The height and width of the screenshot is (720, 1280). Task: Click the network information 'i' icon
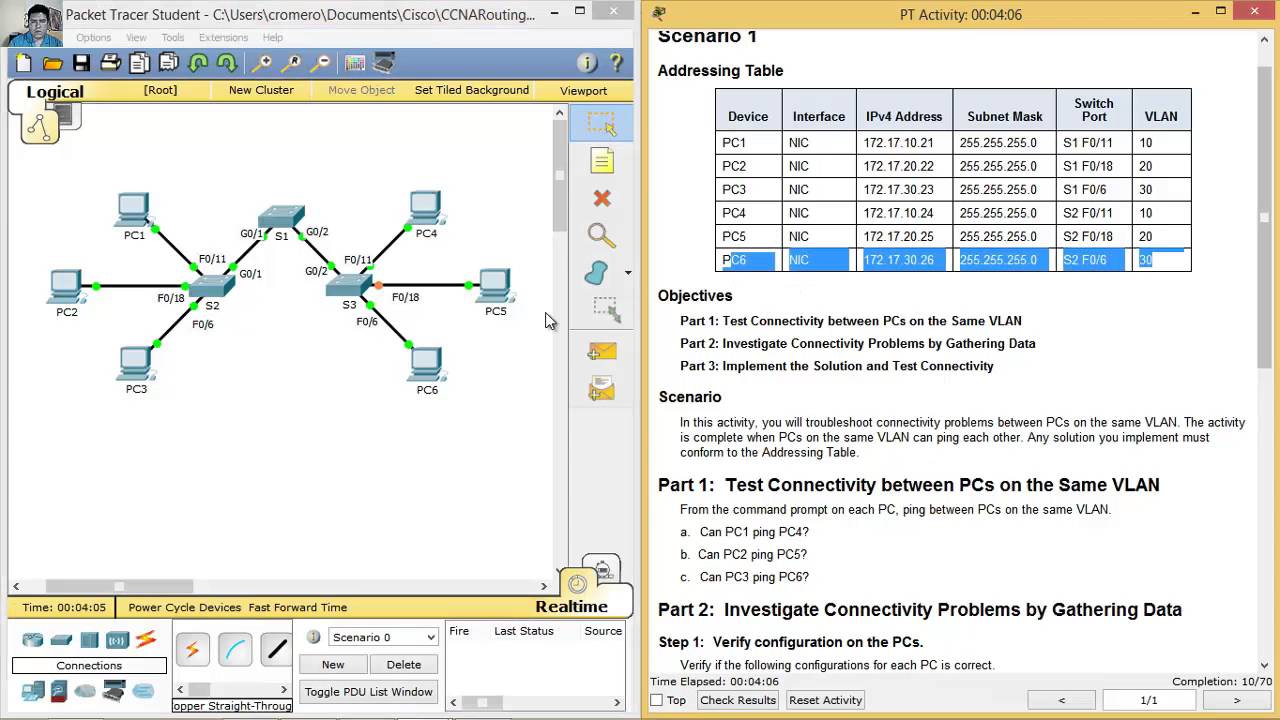(587, 63)
